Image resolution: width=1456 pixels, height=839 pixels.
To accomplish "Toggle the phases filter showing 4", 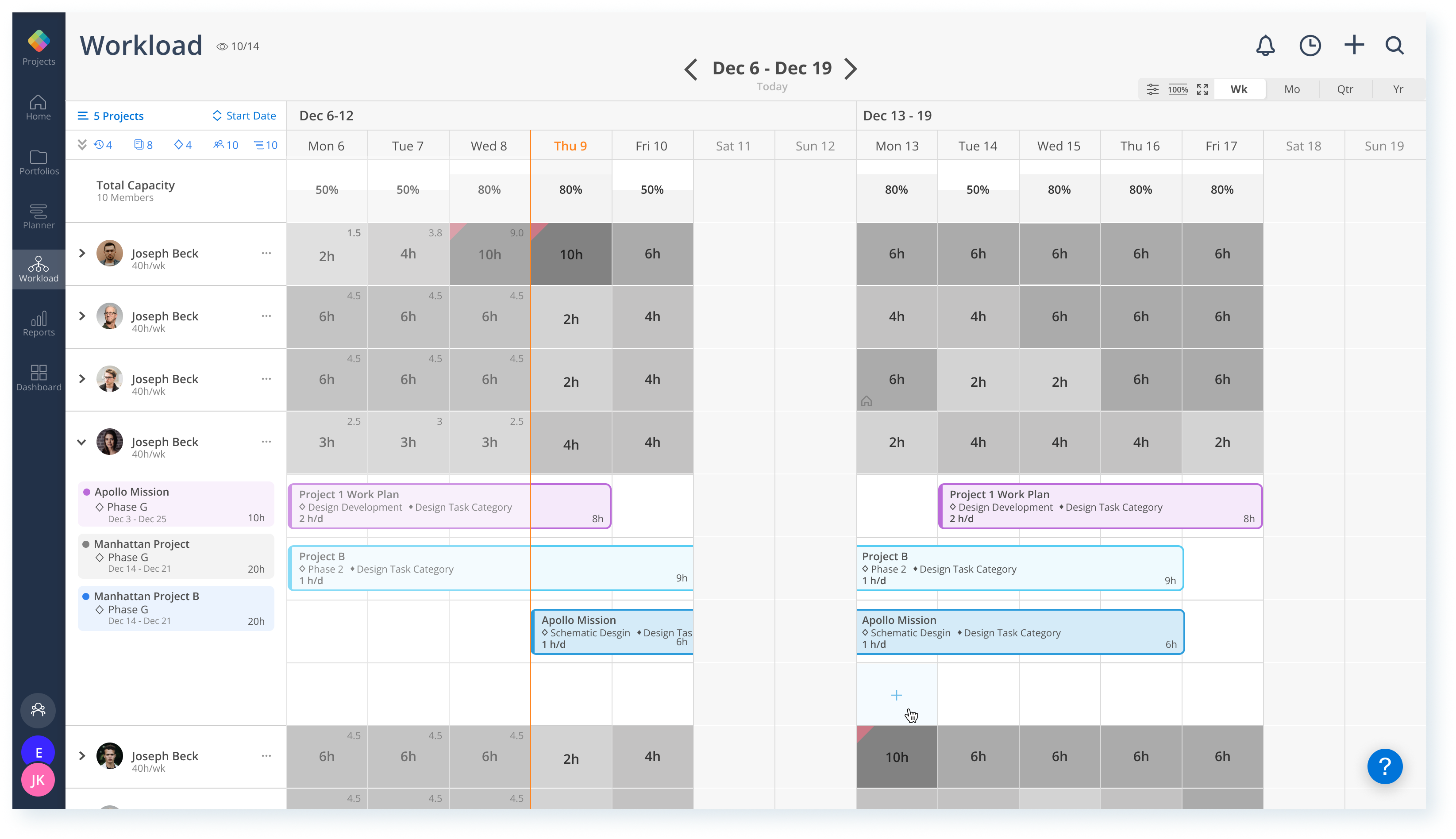I will point(183,145).
